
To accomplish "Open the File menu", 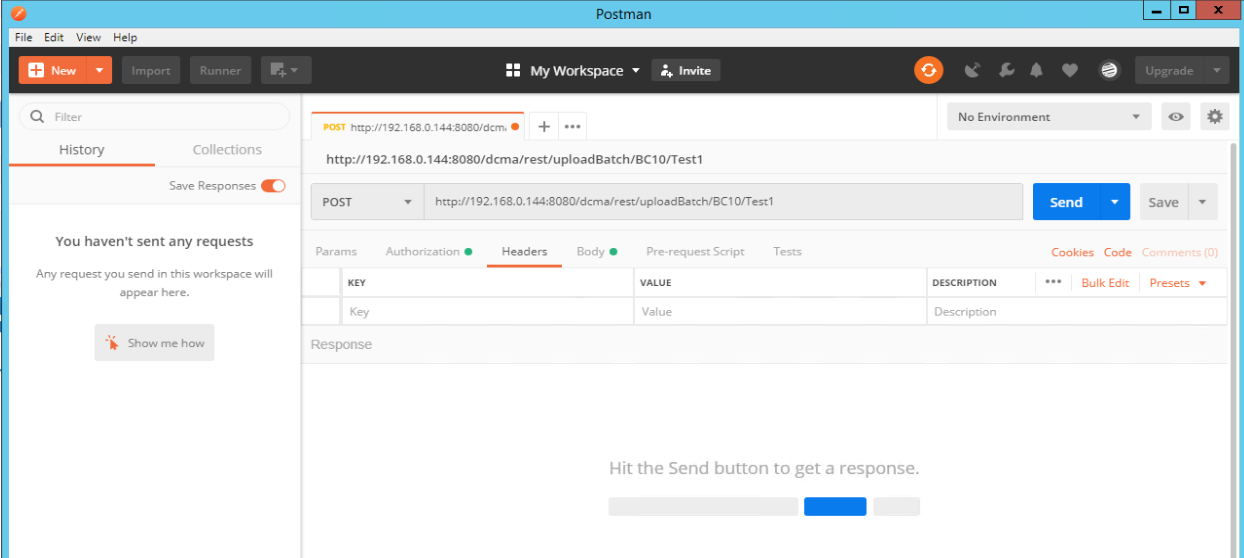I will point(24,37).
